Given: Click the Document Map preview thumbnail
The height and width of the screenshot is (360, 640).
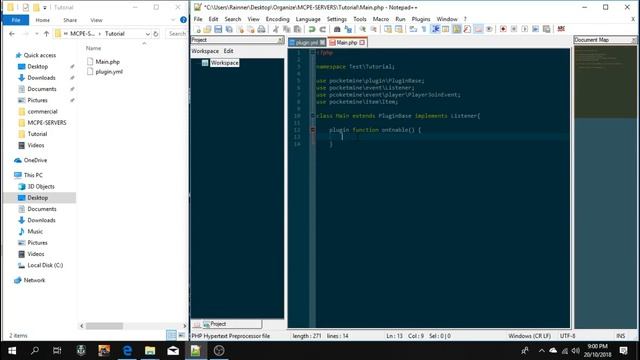Looking at the screenshot, I should point(605,82).
